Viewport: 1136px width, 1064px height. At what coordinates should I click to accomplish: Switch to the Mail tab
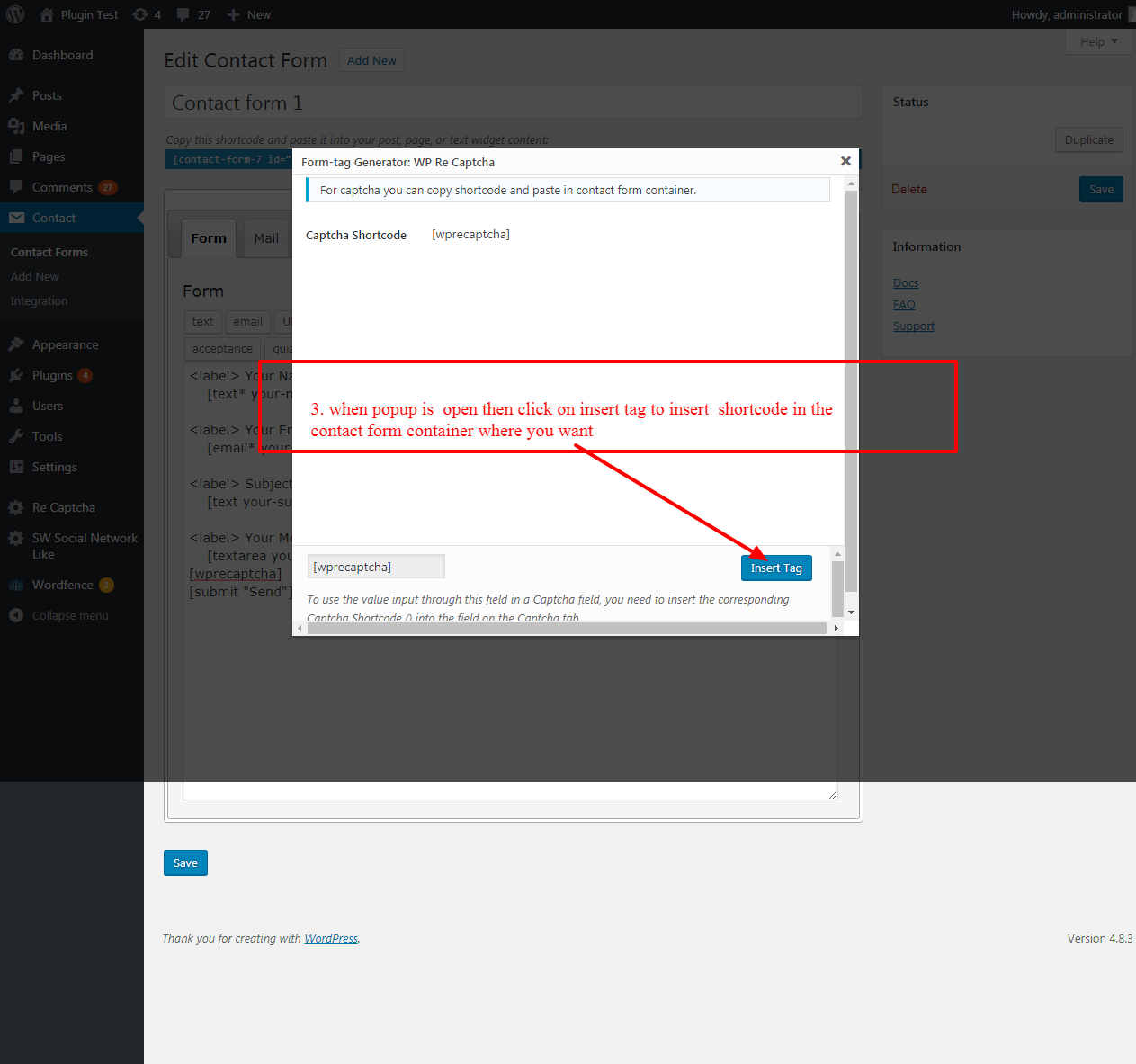(266, 238)
